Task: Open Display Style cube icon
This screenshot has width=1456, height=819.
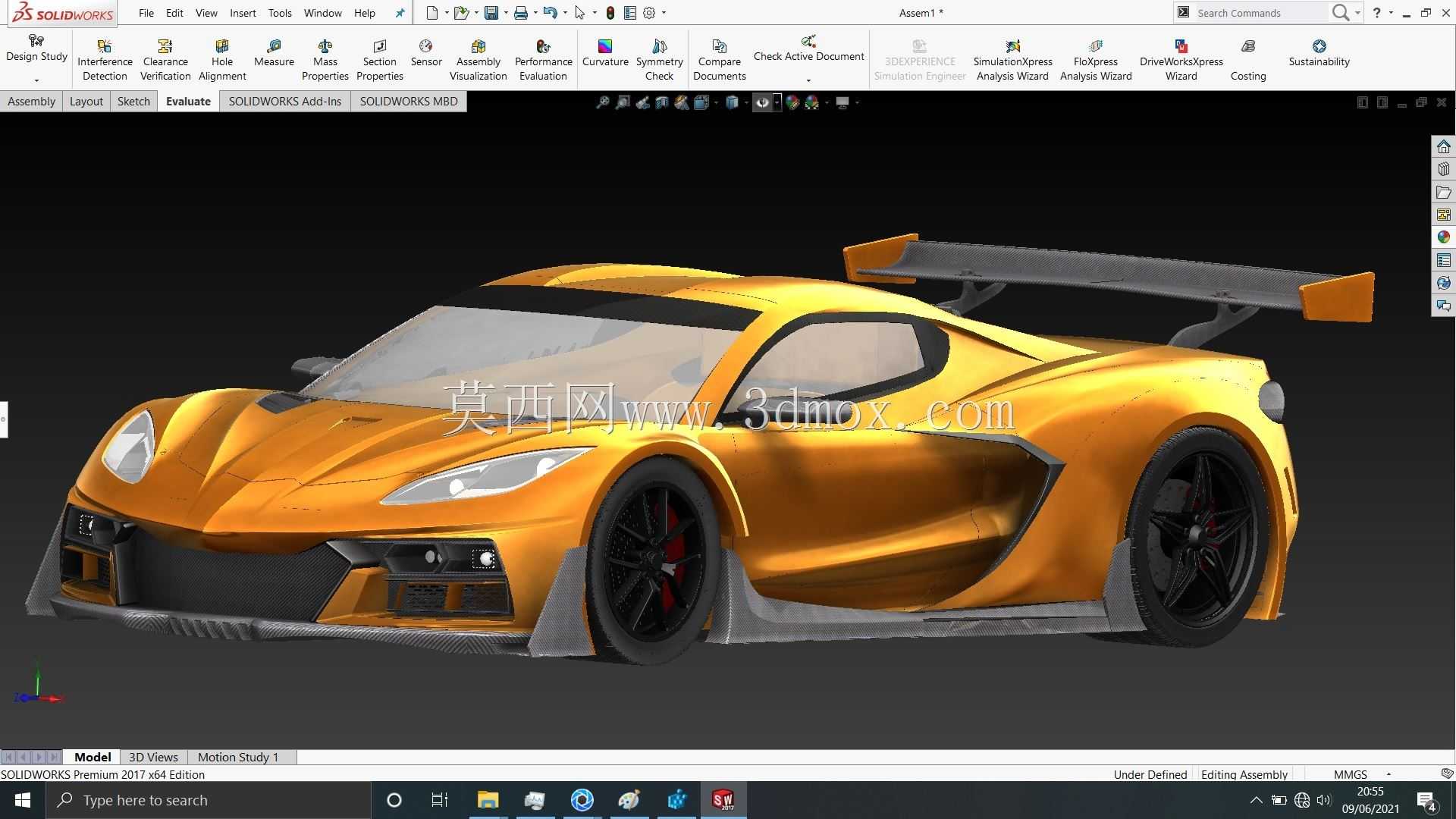Action: tap(732, 102)
